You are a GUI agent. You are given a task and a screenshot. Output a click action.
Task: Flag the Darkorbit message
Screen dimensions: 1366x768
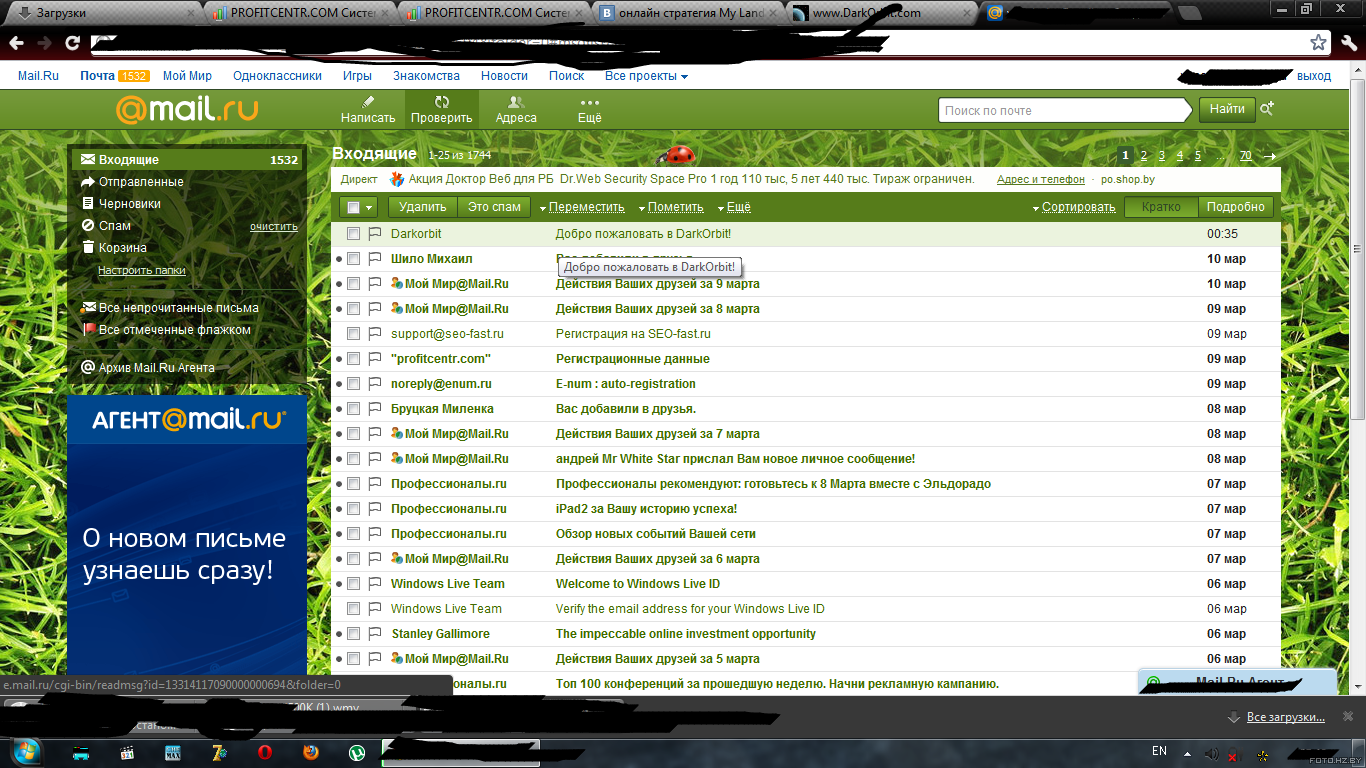click(x=375, y=234)
